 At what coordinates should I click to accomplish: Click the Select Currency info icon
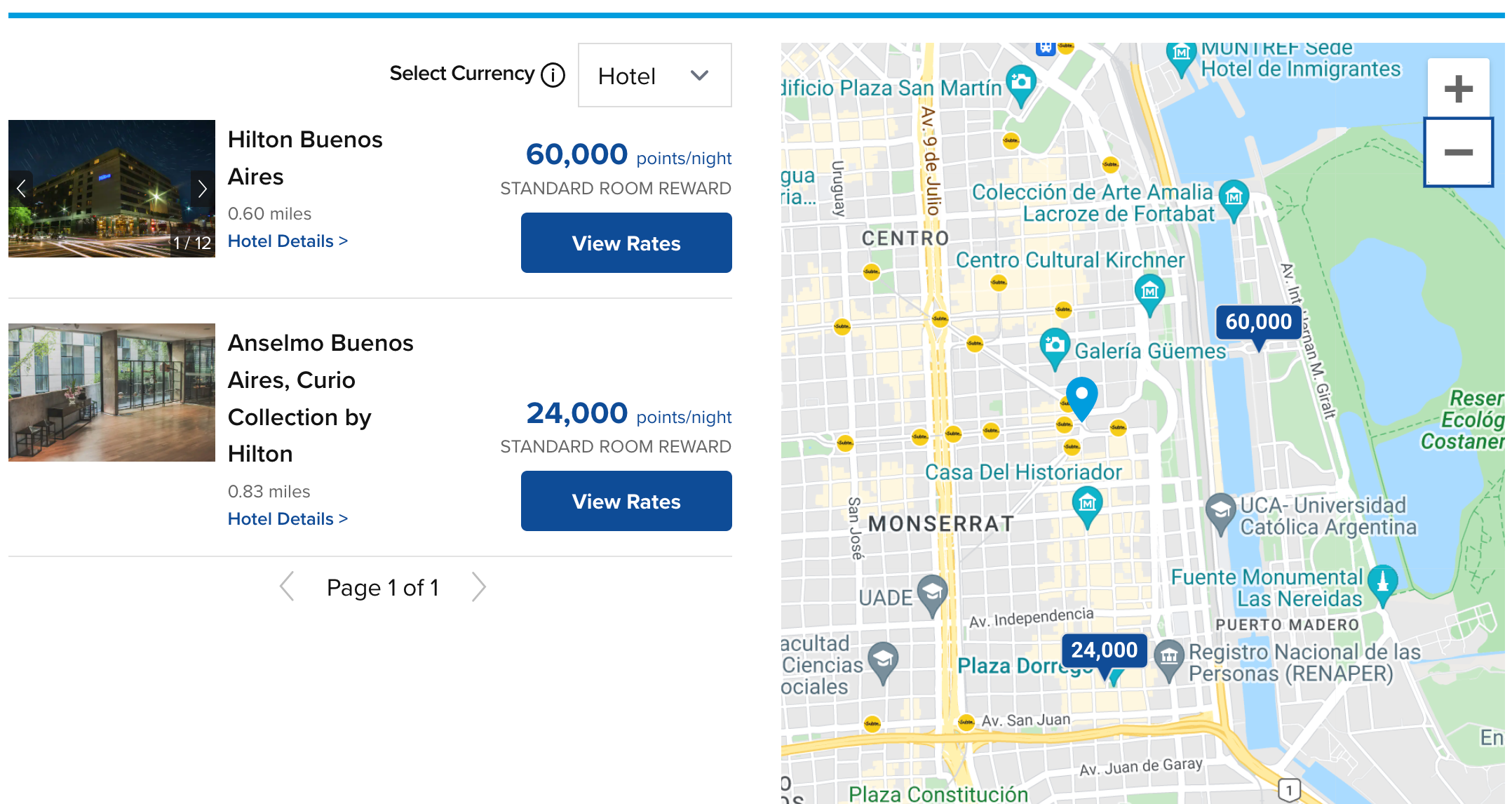tap(553, 74)
